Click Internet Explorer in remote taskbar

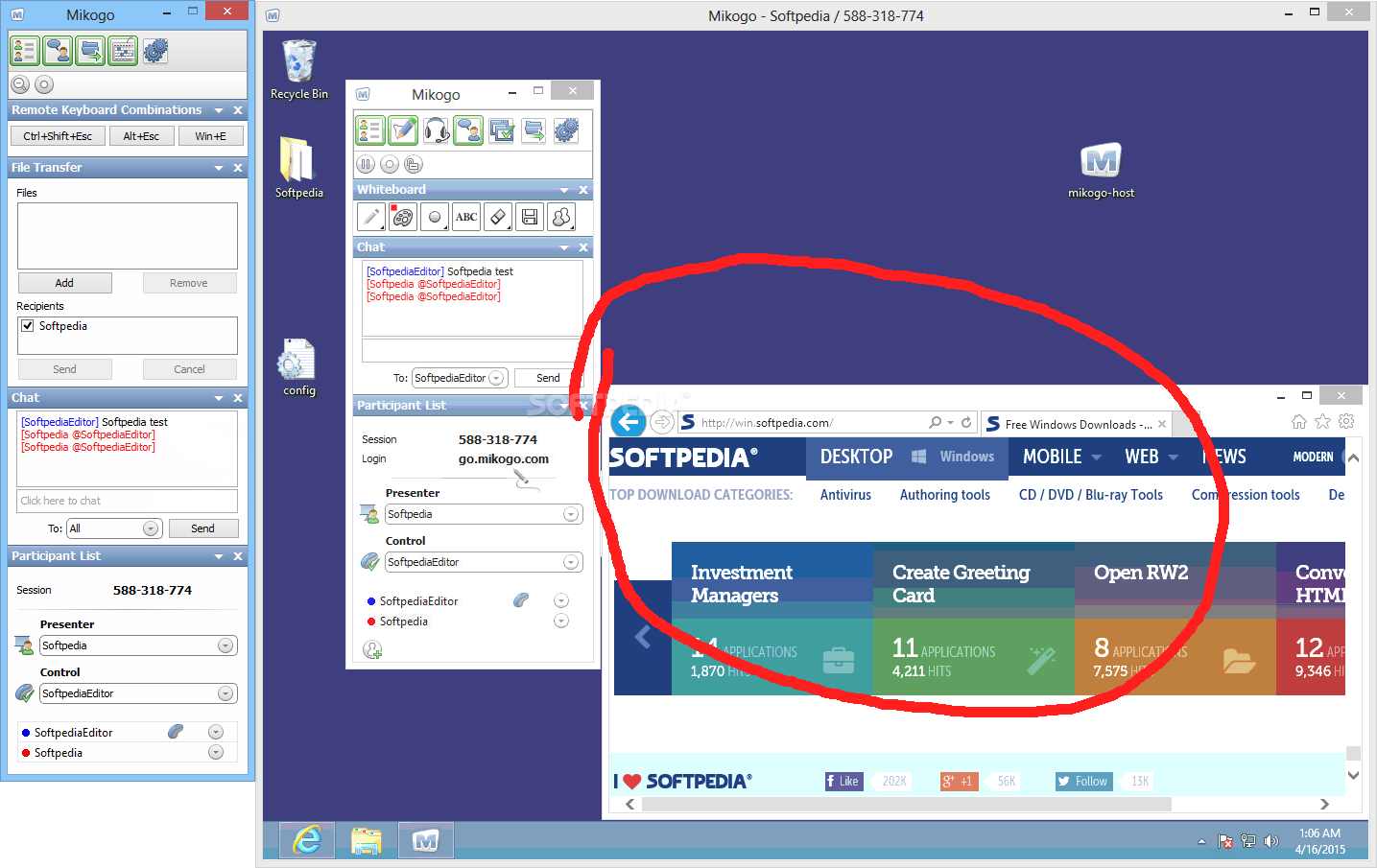coord(307,840)
